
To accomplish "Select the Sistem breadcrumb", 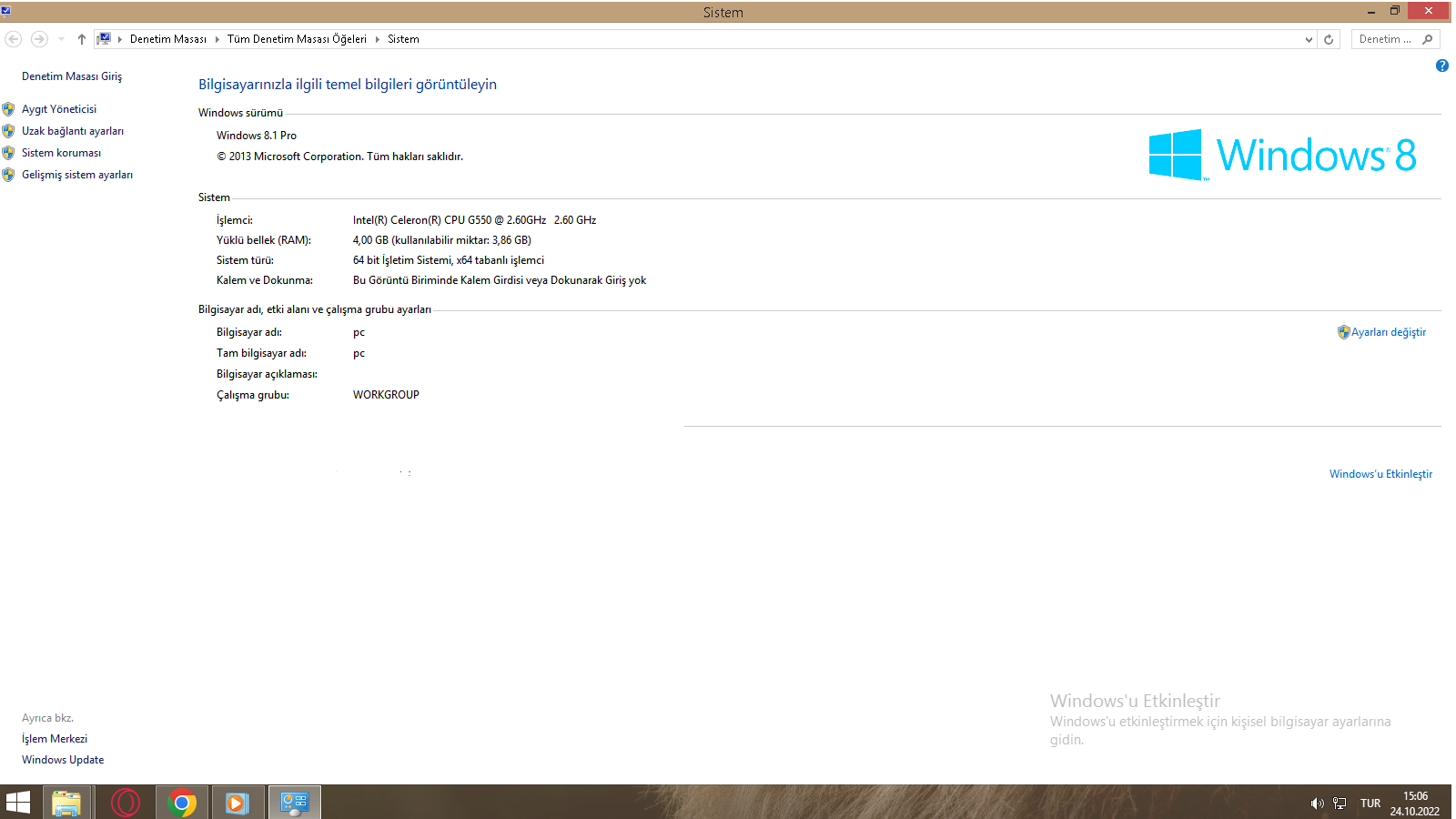I will coord(403,39).
